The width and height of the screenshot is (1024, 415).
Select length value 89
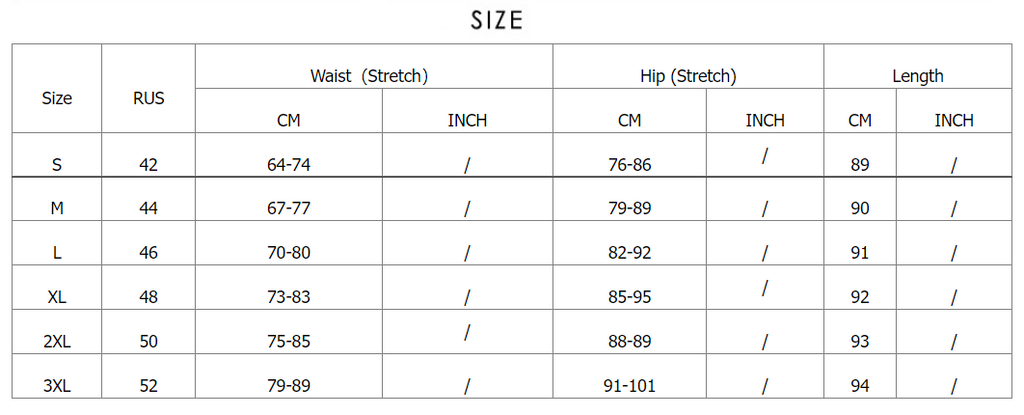pos(860,165)
